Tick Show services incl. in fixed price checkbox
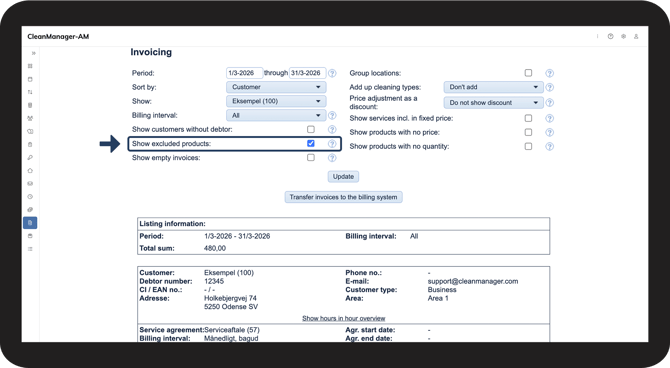 [528, 118]
